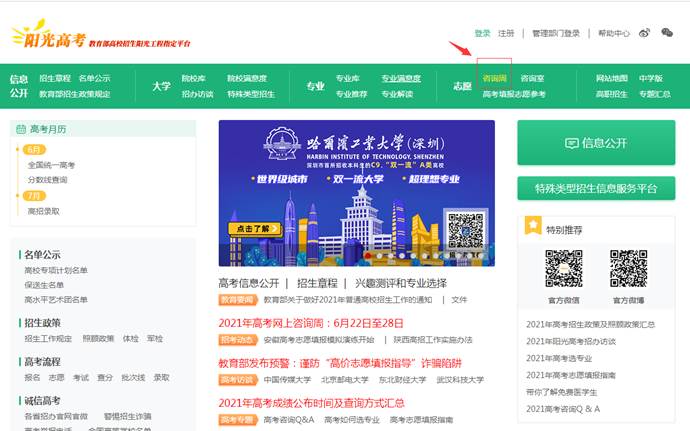Open 2021年高考志愿填报指南 sidebar link
This screenshot has height=431, width=690.
(571, 375)
